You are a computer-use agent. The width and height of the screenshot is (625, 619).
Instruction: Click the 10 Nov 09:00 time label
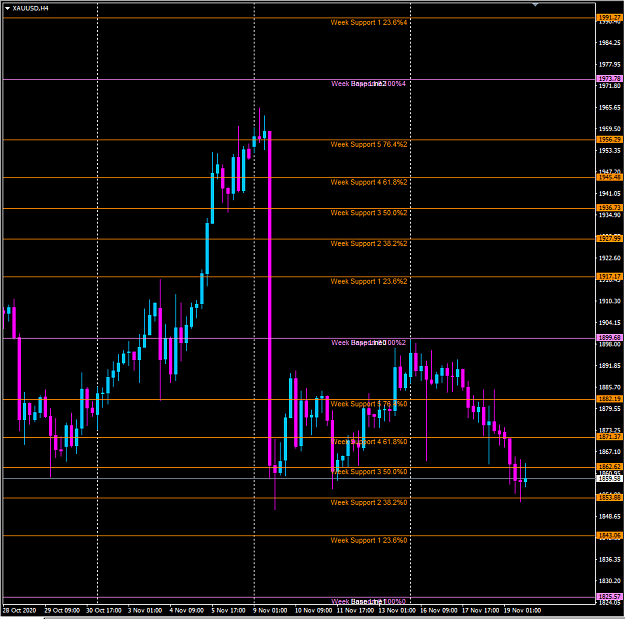(313, 611)
